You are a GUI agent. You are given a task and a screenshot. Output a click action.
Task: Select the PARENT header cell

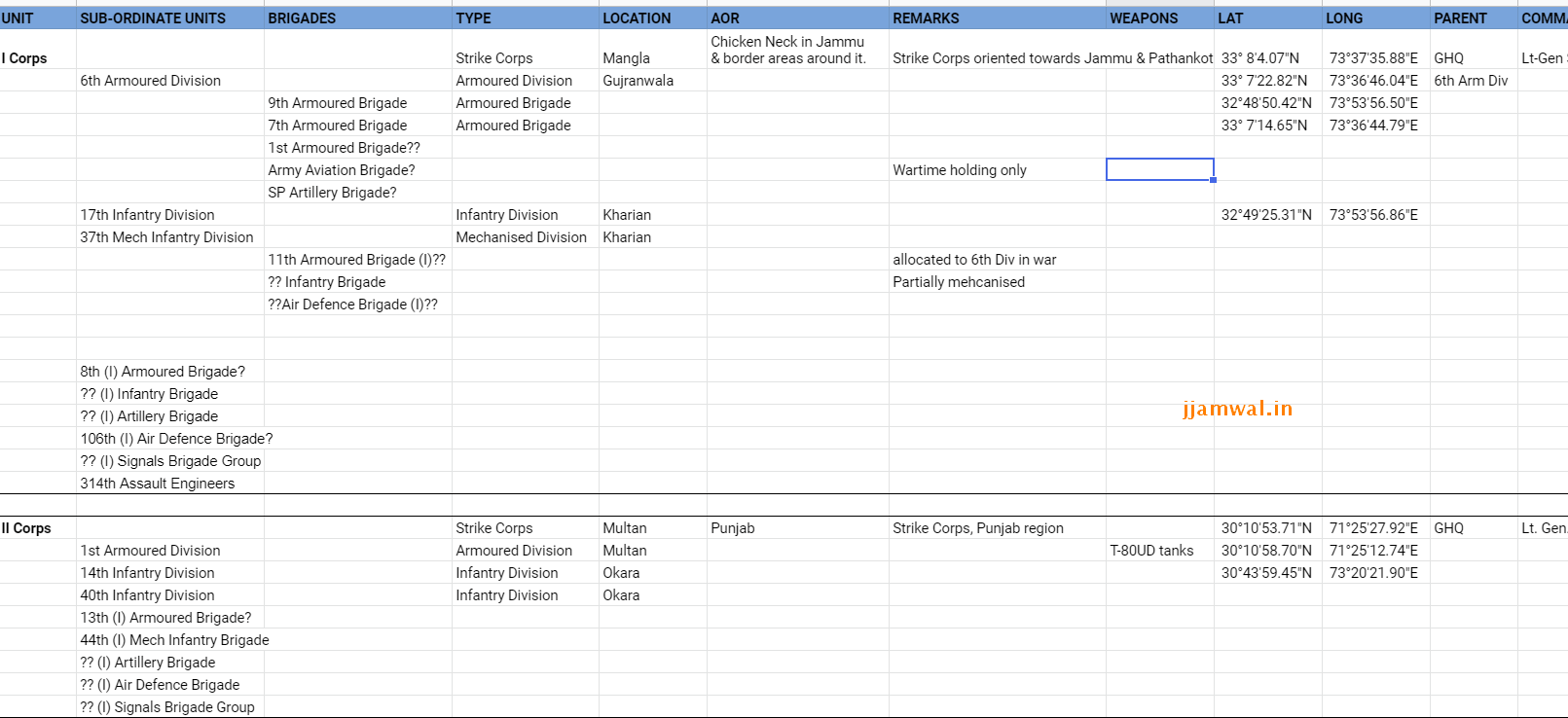click(x=1474, y=18)
